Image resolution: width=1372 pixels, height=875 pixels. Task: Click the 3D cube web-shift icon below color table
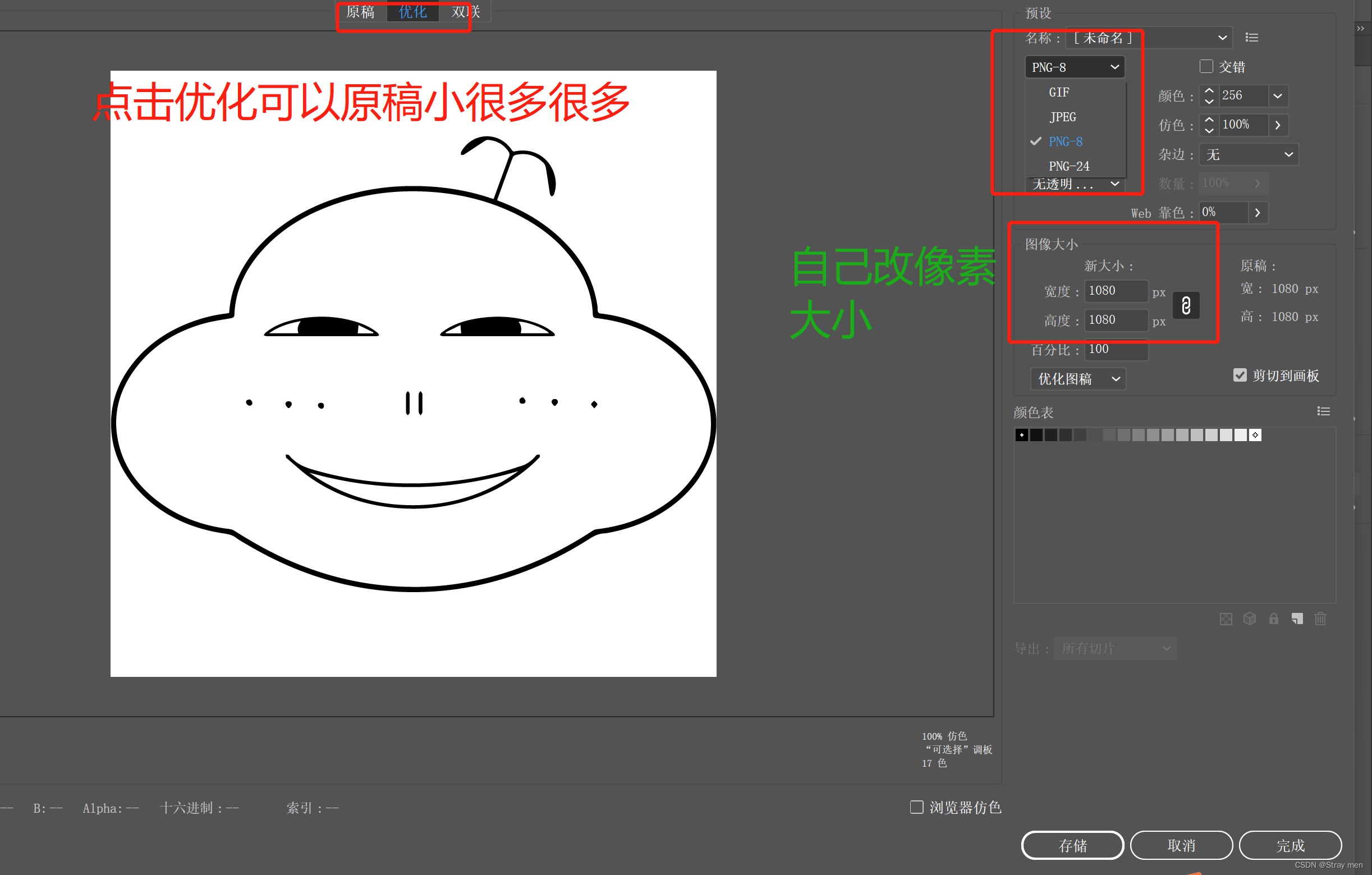1250,619
